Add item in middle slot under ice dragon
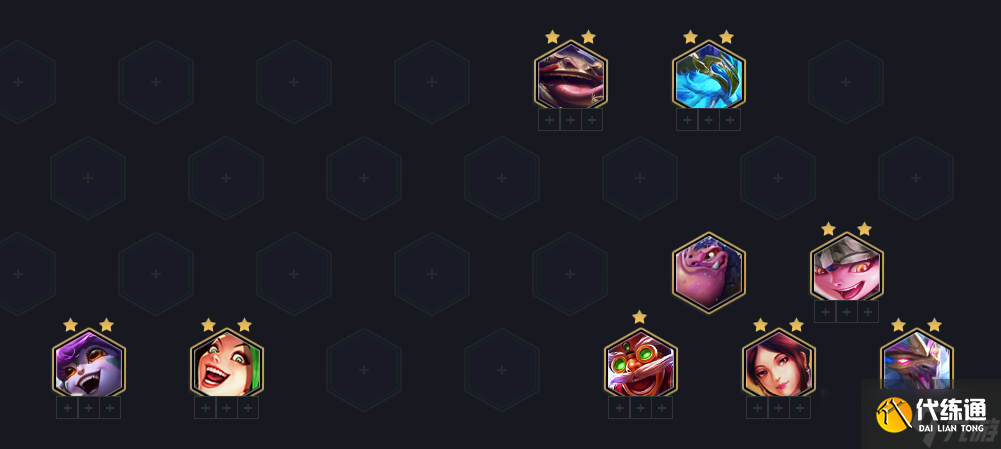Image resolution: width=1001 pixels, height=449 pixels. click(709, 119)
